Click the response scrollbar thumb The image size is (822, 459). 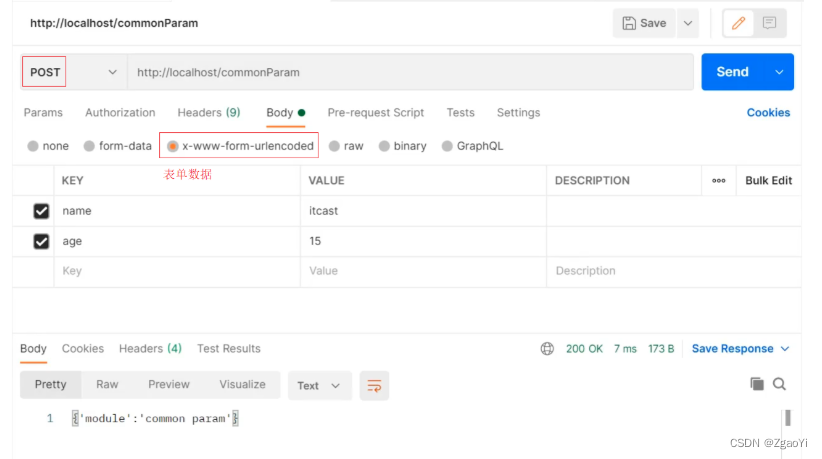tap(787, 418)
